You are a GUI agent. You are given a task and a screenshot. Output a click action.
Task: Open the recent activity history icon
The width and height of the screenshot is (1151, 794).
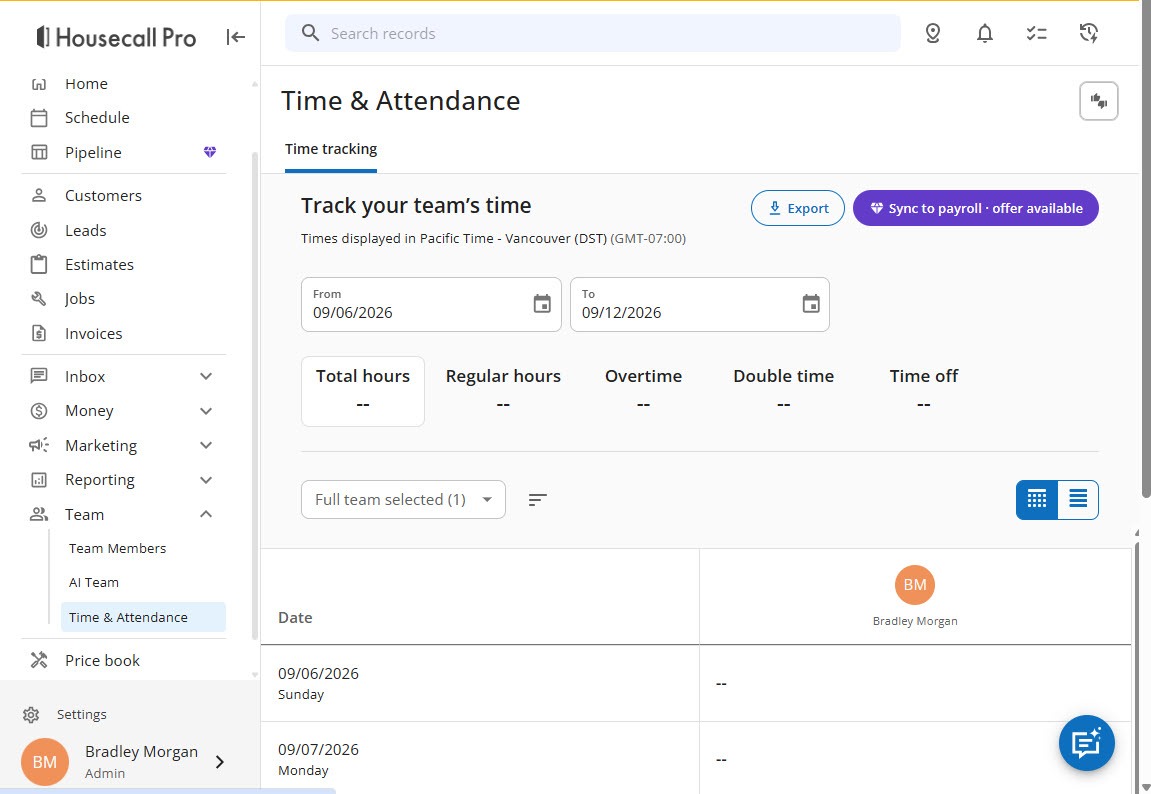point(1089,33)
